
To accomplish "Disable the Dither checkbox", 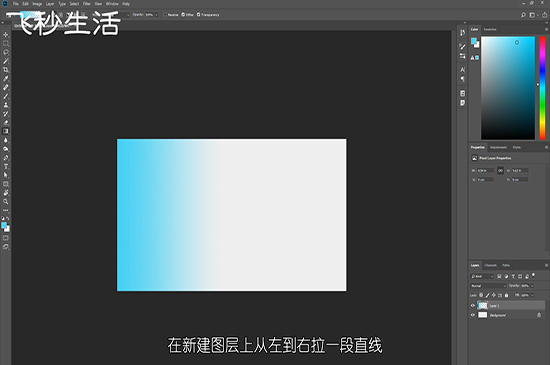I will point(183,15).
